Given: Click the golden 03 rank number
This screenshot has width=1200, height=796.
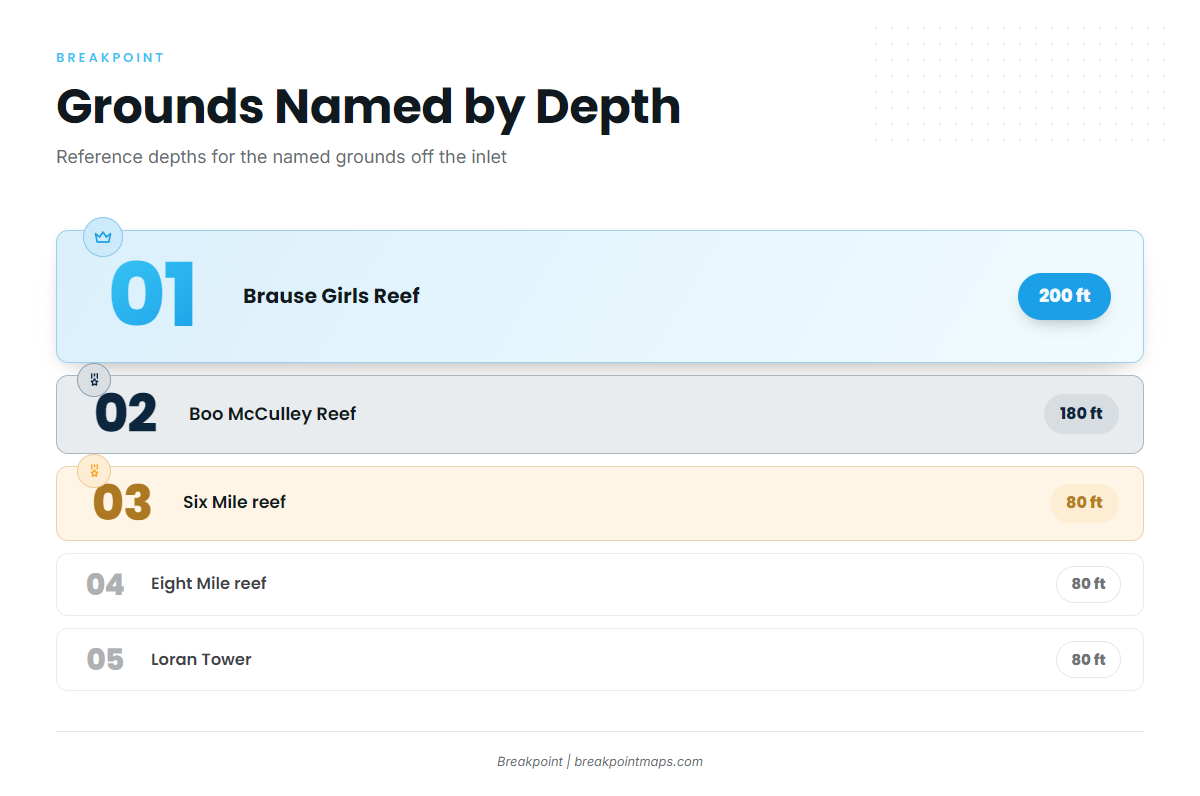Looking at the screenshot, I should (122, 503).
